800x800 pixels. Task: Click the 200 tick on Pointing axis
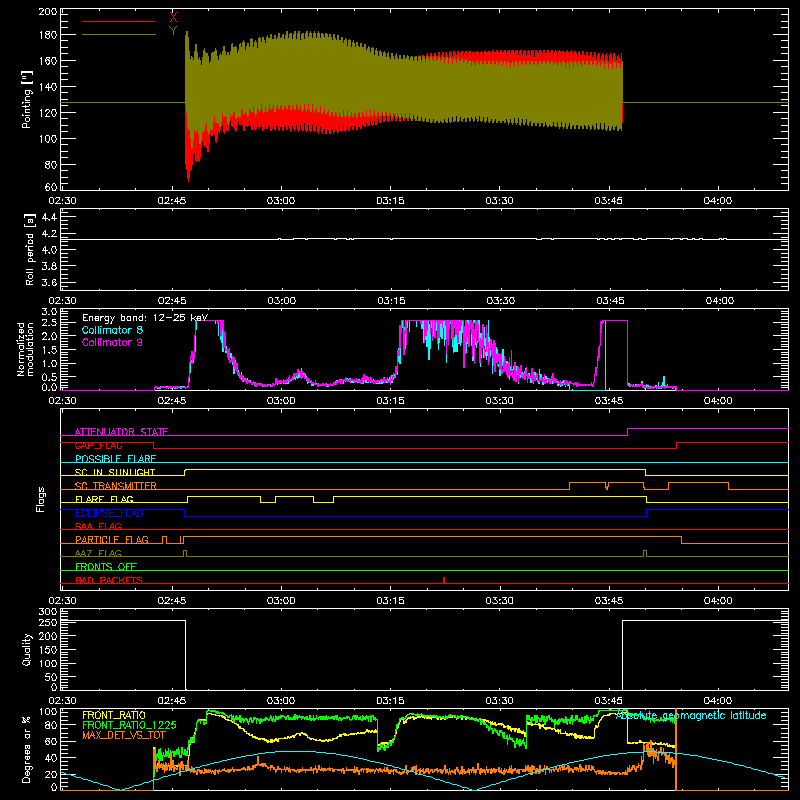click(x=48, y=11)
